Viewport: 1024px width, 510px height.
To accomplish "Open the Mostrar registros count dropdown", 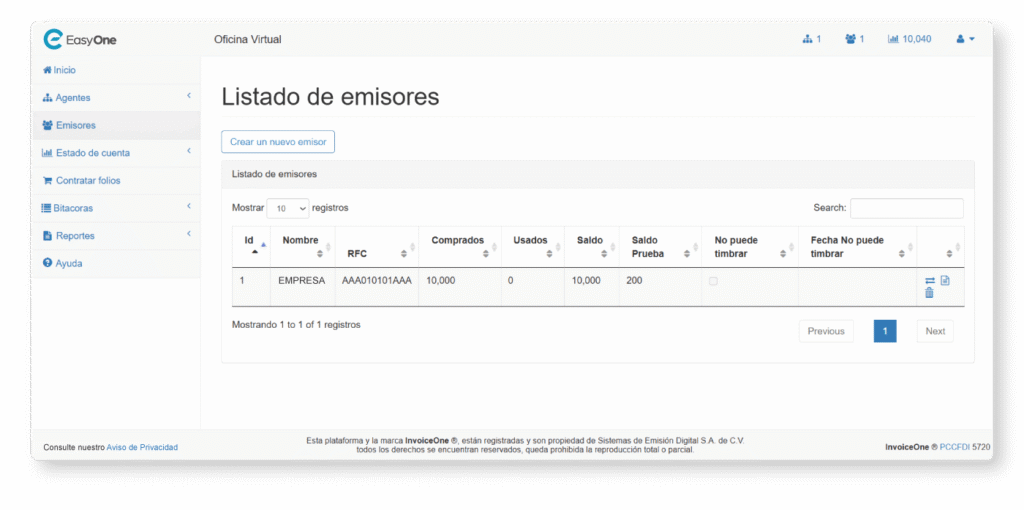I will tap(288, 208).
